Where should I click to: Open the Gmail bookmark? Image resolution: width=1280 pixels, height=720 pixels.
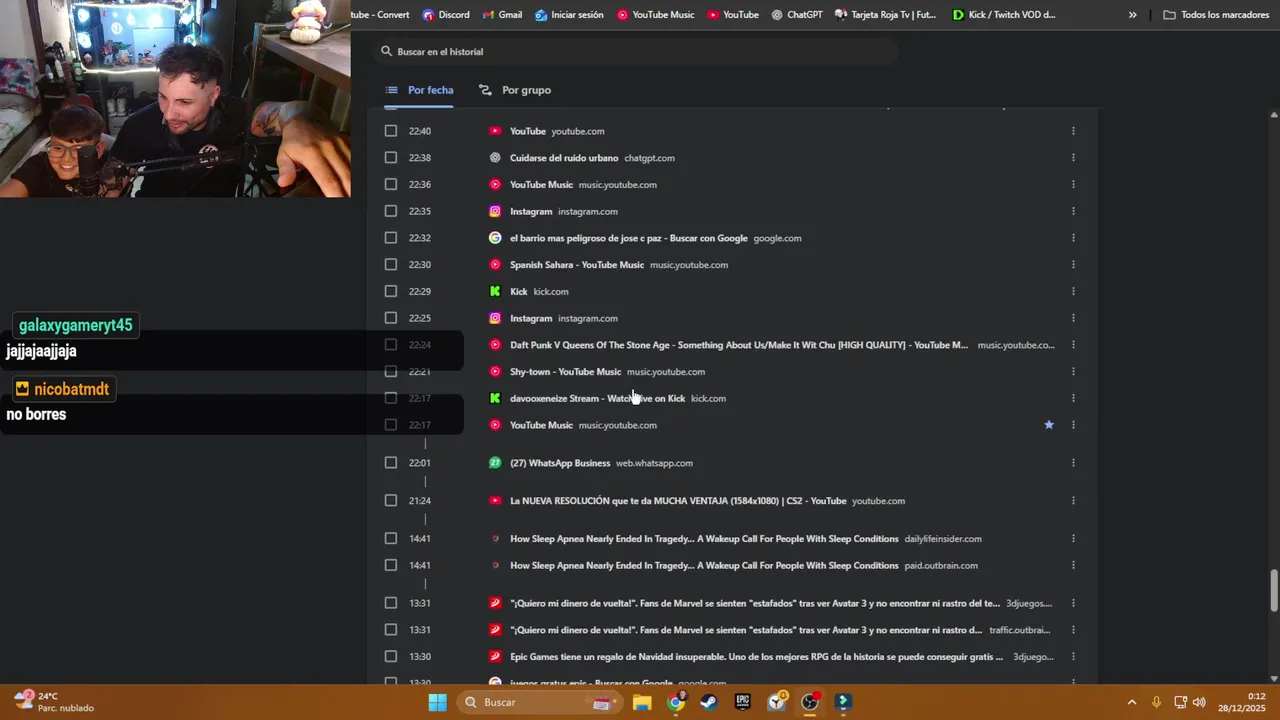click(502, 15)
